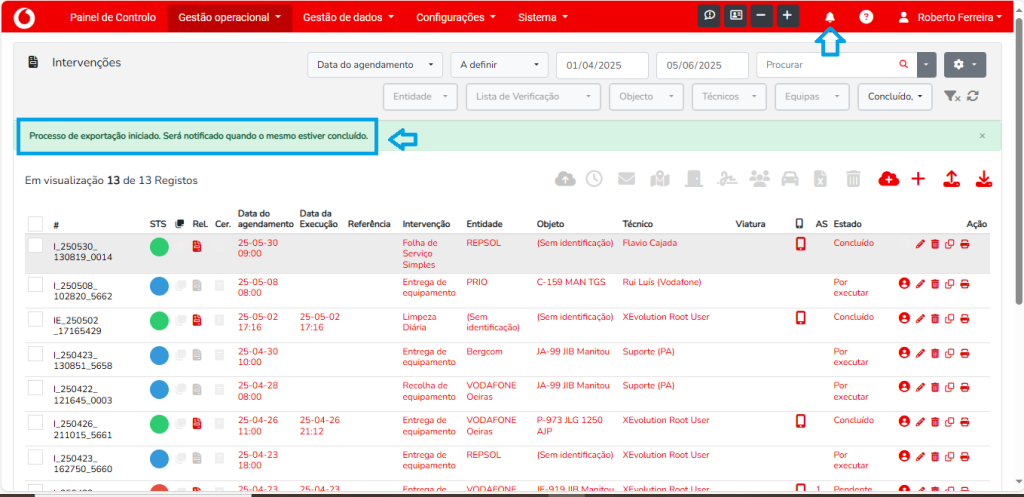The height and width of the screenshot is (497, 1024).
Task: Refresh the interventions list
Action: pyautogui.click(x=973, y=96)
